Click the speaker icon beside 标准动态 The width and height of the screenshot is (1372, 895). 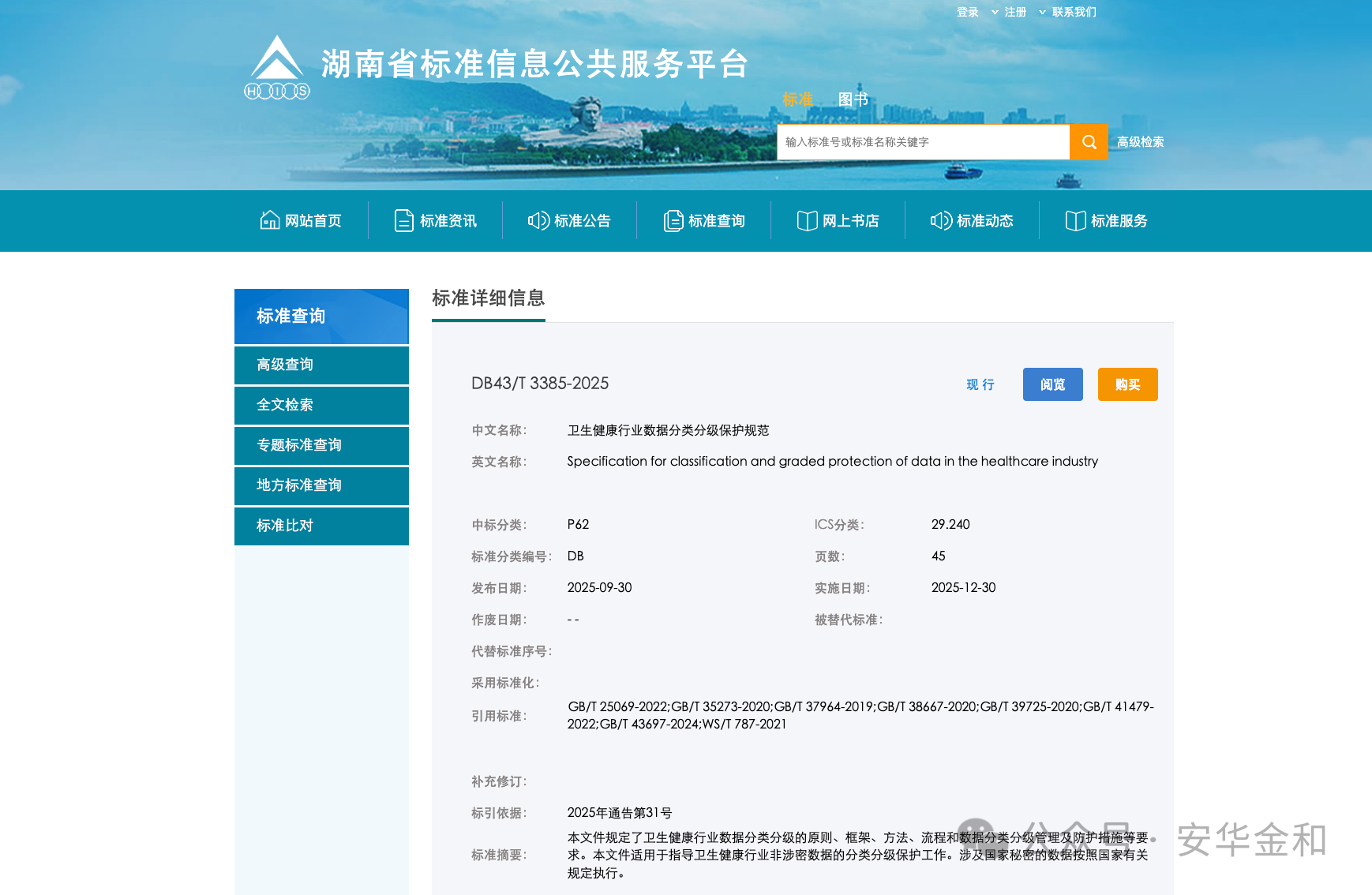[941, 221]
